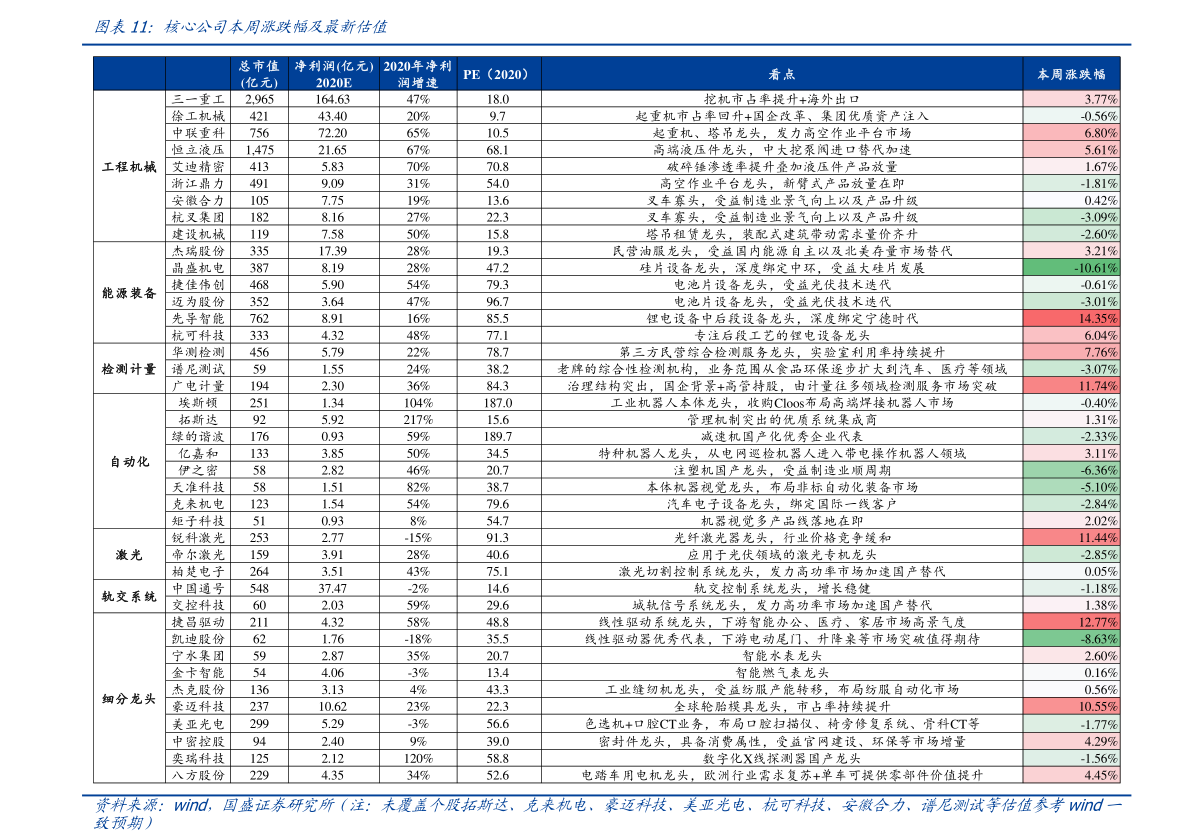Select the company name 浙江鼎力

[197, 184]
